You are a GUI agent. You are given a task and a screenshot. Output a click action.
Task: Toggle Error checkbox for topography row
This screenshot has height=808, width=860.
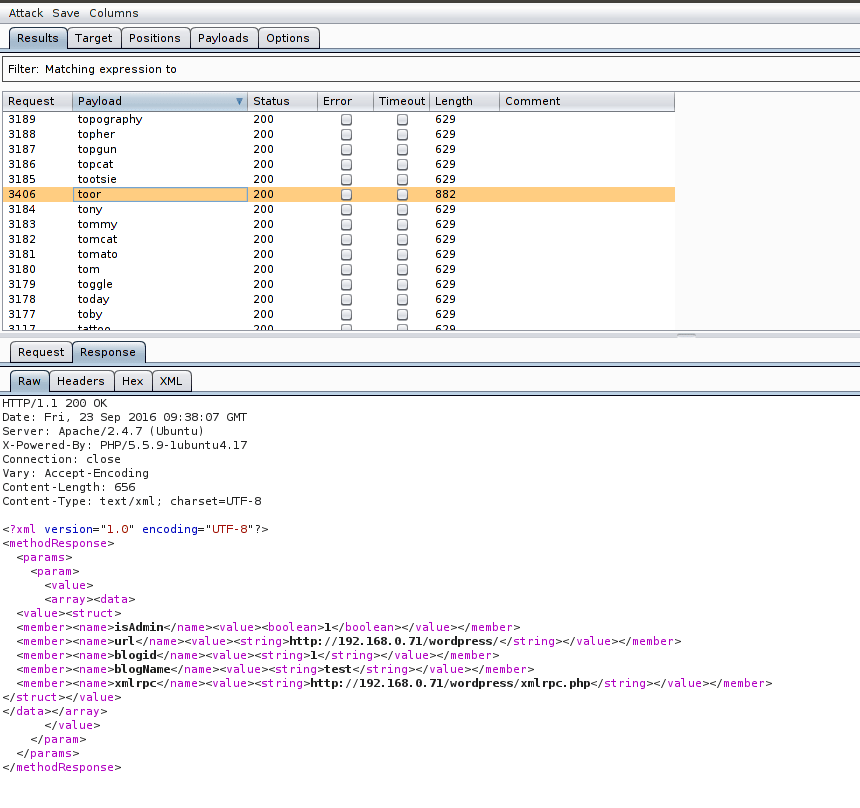346,119
